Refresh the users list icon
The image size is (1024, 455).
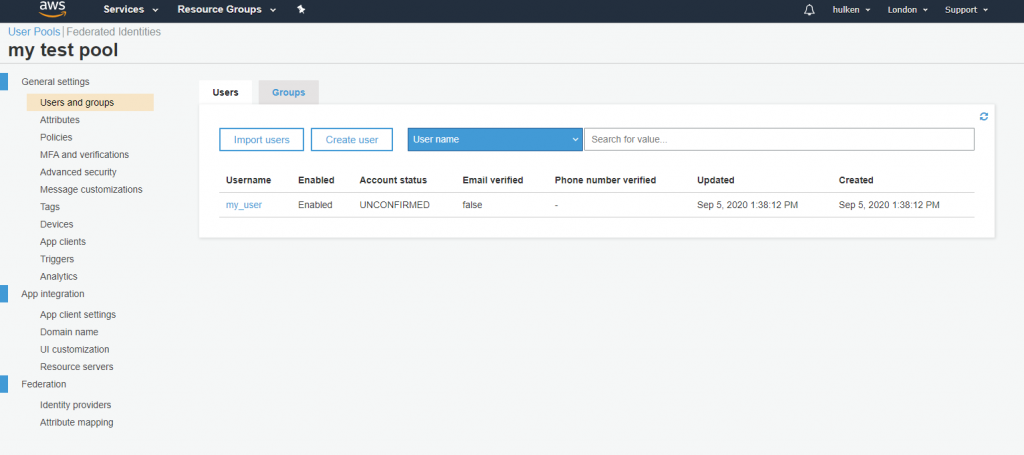coord(984,116)
